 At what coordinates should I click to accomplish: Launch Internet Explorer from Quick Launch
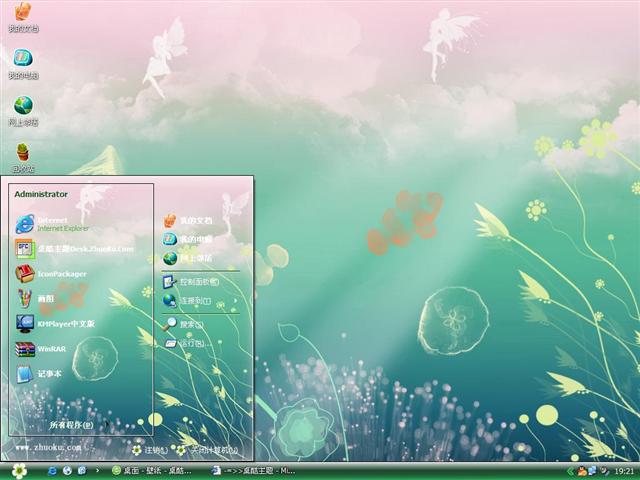pos(53,471)
